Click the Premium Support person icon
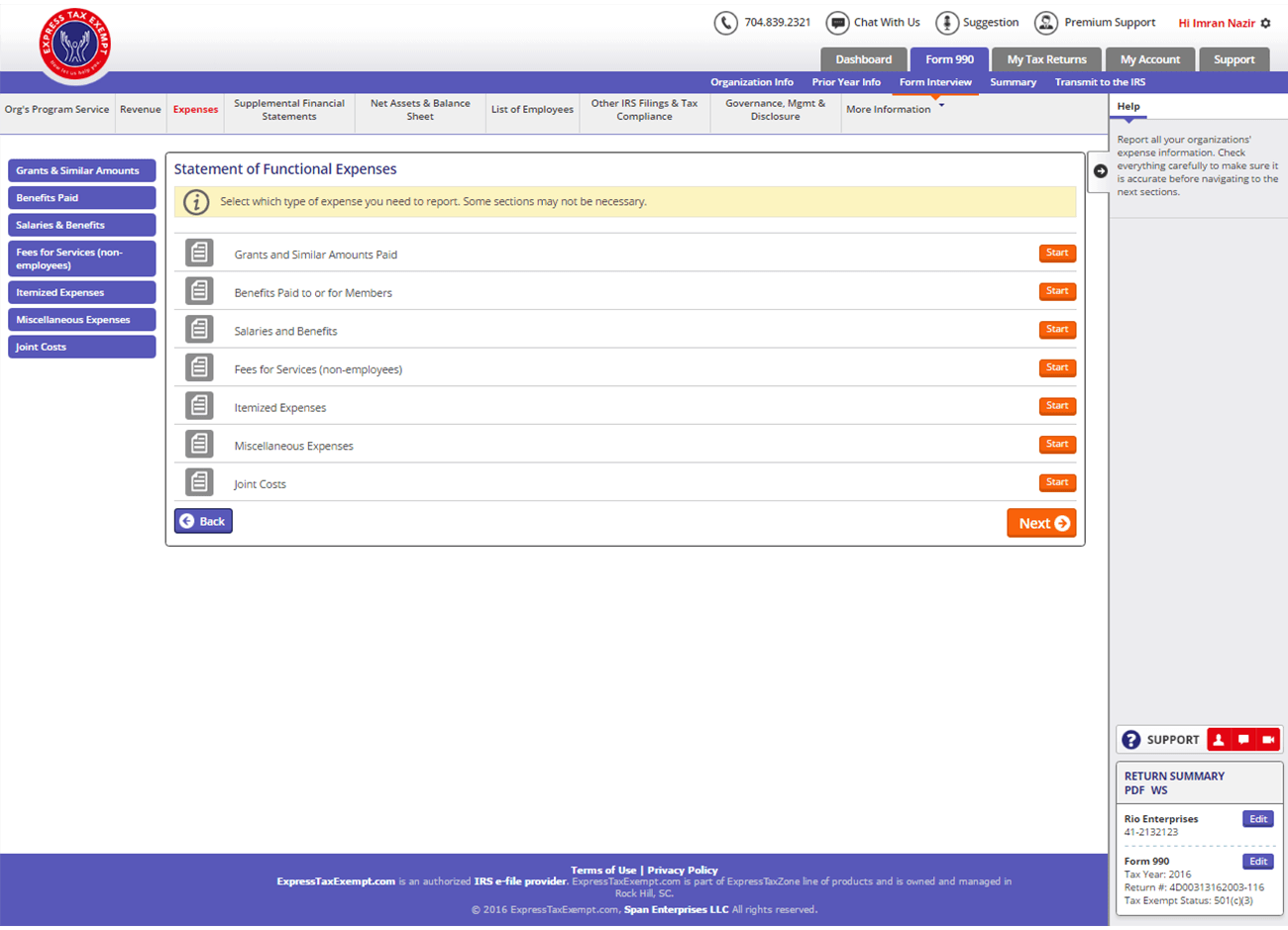This screenshot has width=1288, height=930. 1046,23
